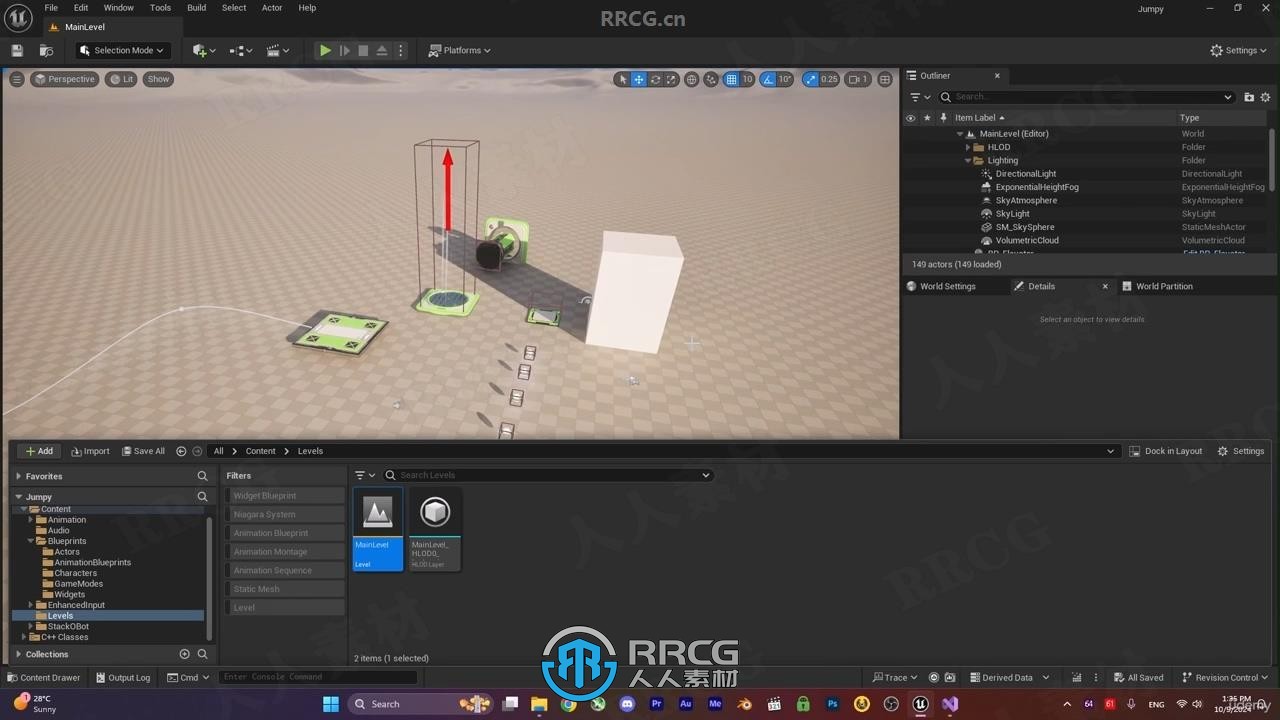Screen dimensions: 1280x720
Task: Select VolumetricCloud in the Outliner
Action: [x=1027, y=240]
